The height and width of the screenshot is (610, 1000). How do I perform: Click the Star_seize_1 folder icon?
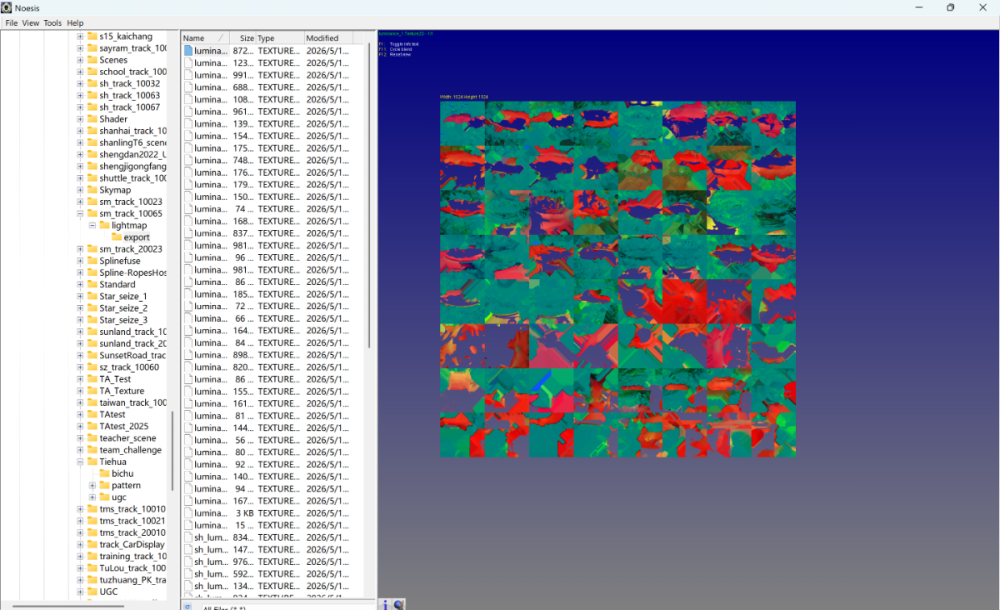coord(92,296)
